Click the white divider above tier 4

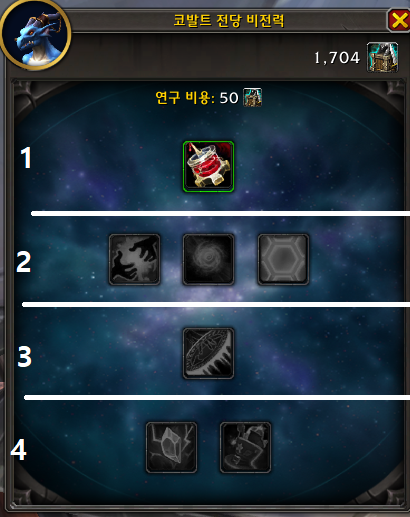[217, 397]
